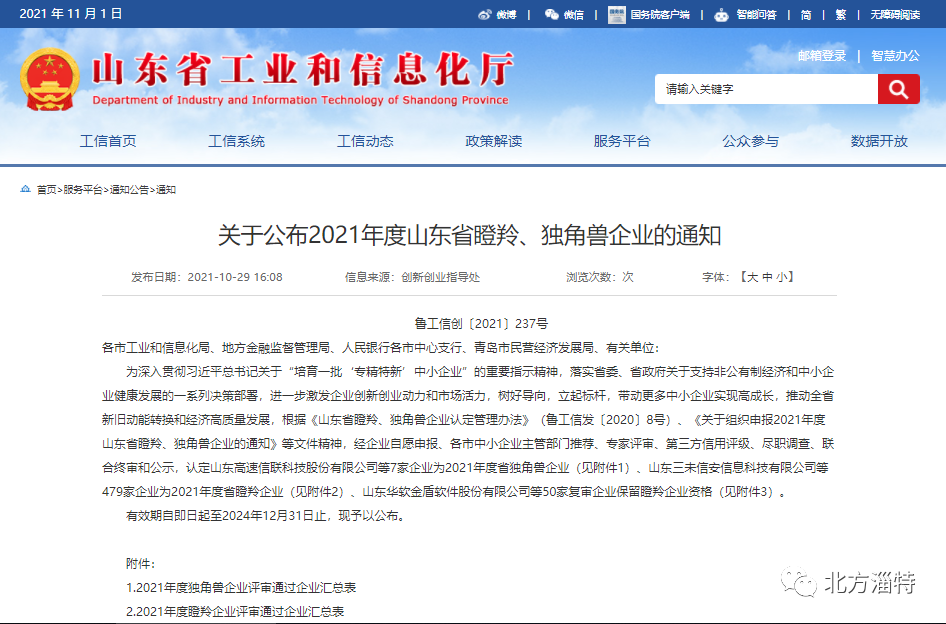Click the 国务院客户端 text link

point(660,15)
